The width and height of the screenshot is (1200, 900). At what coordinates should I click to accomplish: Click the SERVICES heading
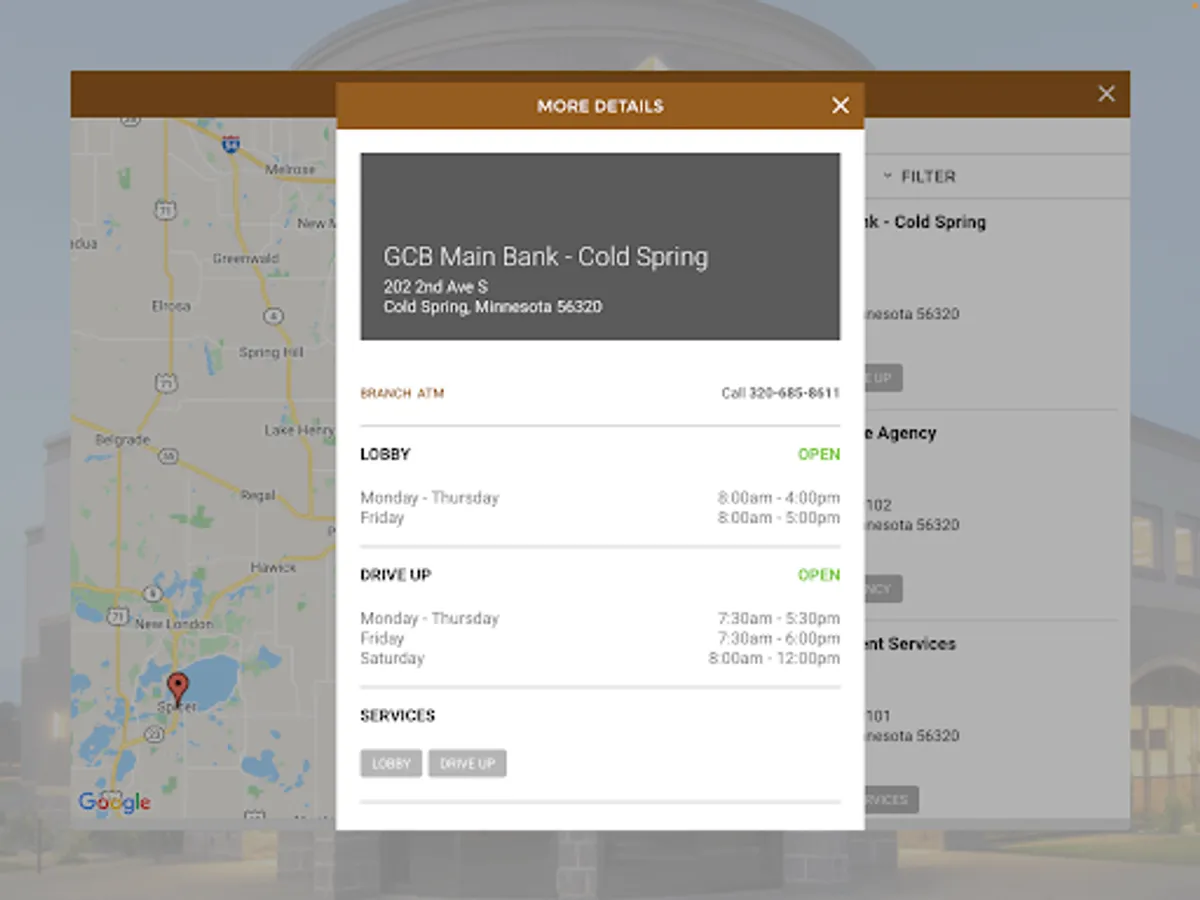pyautogui.click(x=398, y=716)
